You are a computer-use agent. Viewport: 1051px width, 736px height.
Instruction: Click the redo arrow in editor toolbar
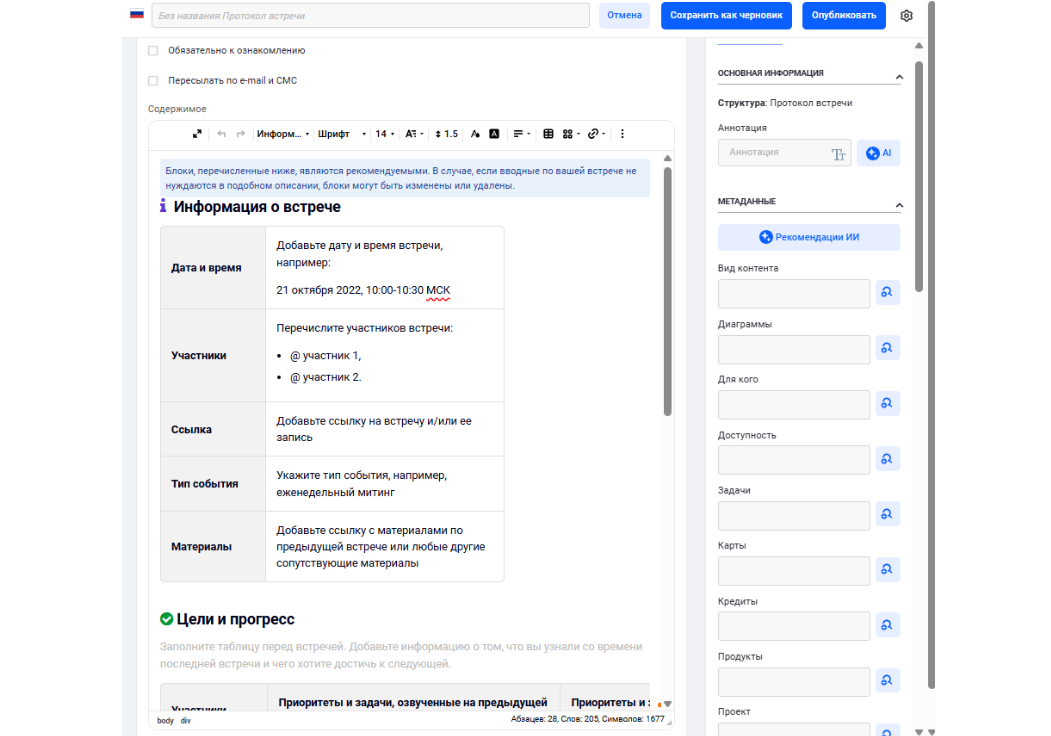point(241,134)
